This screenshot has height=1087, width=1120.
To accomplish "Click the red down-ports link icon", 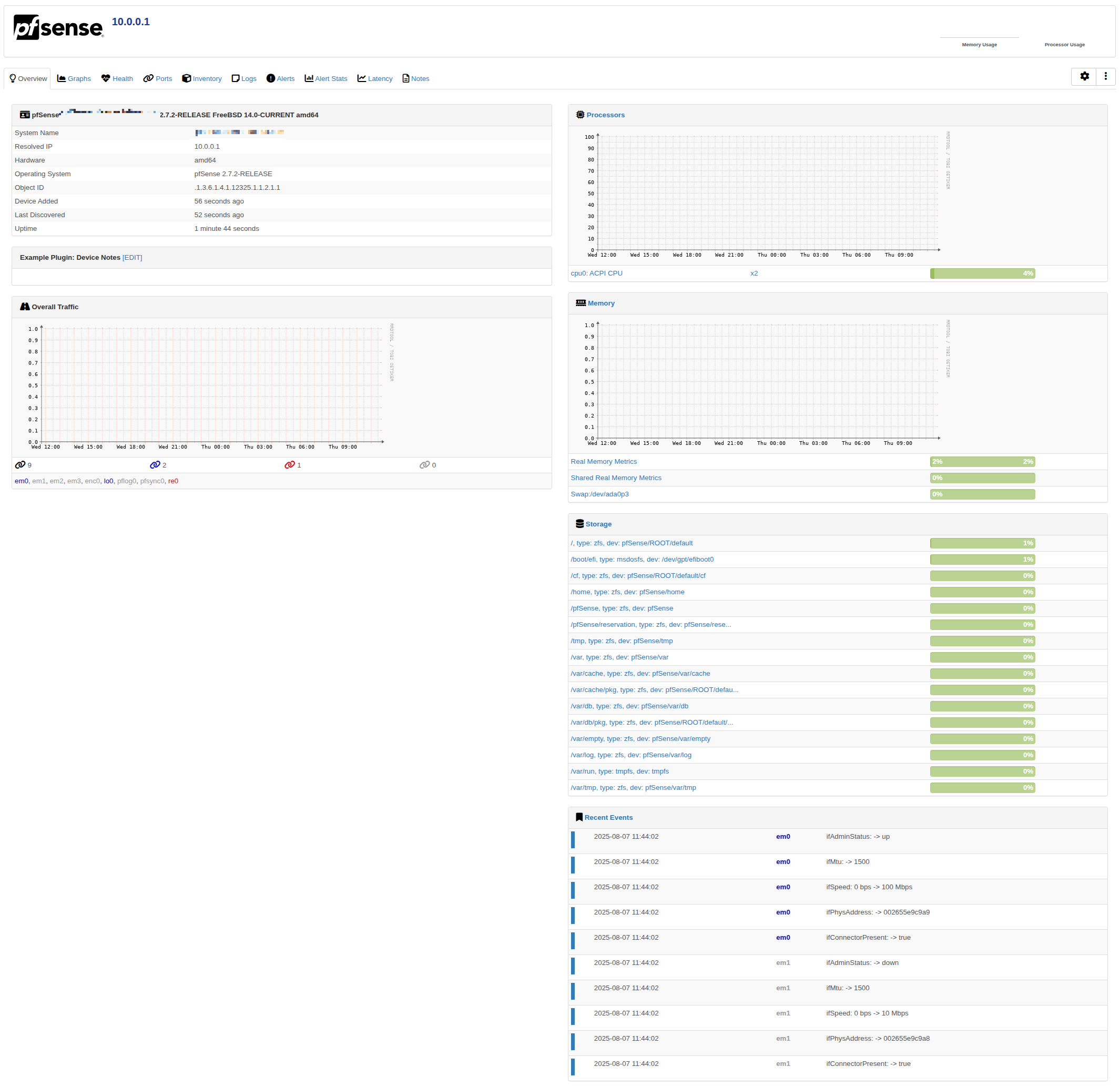I will tap(290, 465).
